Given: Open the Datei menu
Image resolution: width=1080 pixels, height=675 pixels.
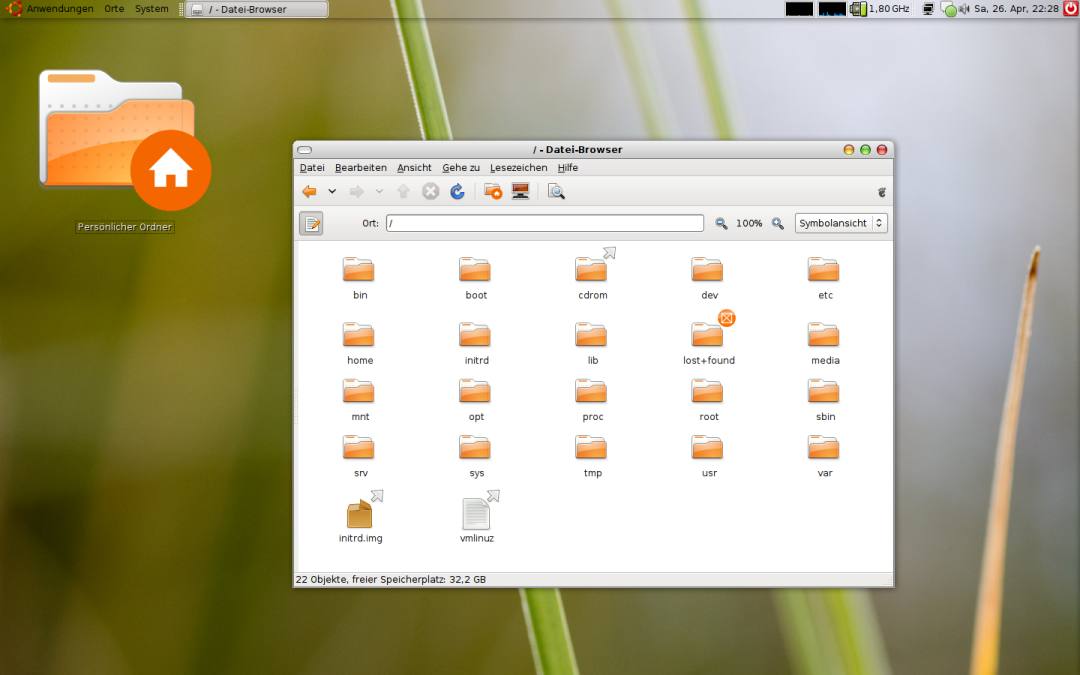Looking at the screenshot, I should [x=312, y=167].
